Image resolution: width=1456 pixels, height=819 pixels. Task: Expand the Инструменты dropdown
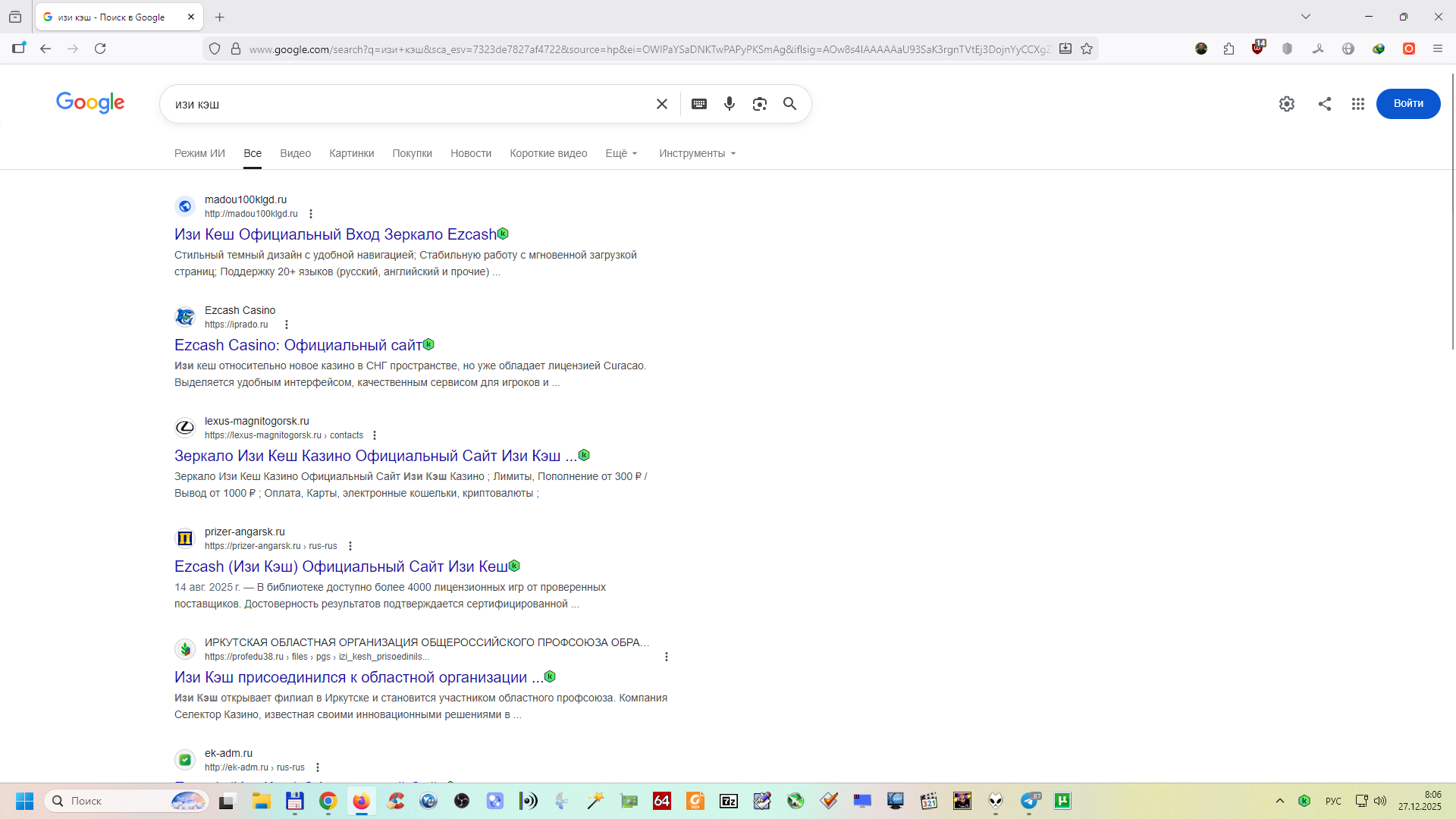[x=697, y=153]
